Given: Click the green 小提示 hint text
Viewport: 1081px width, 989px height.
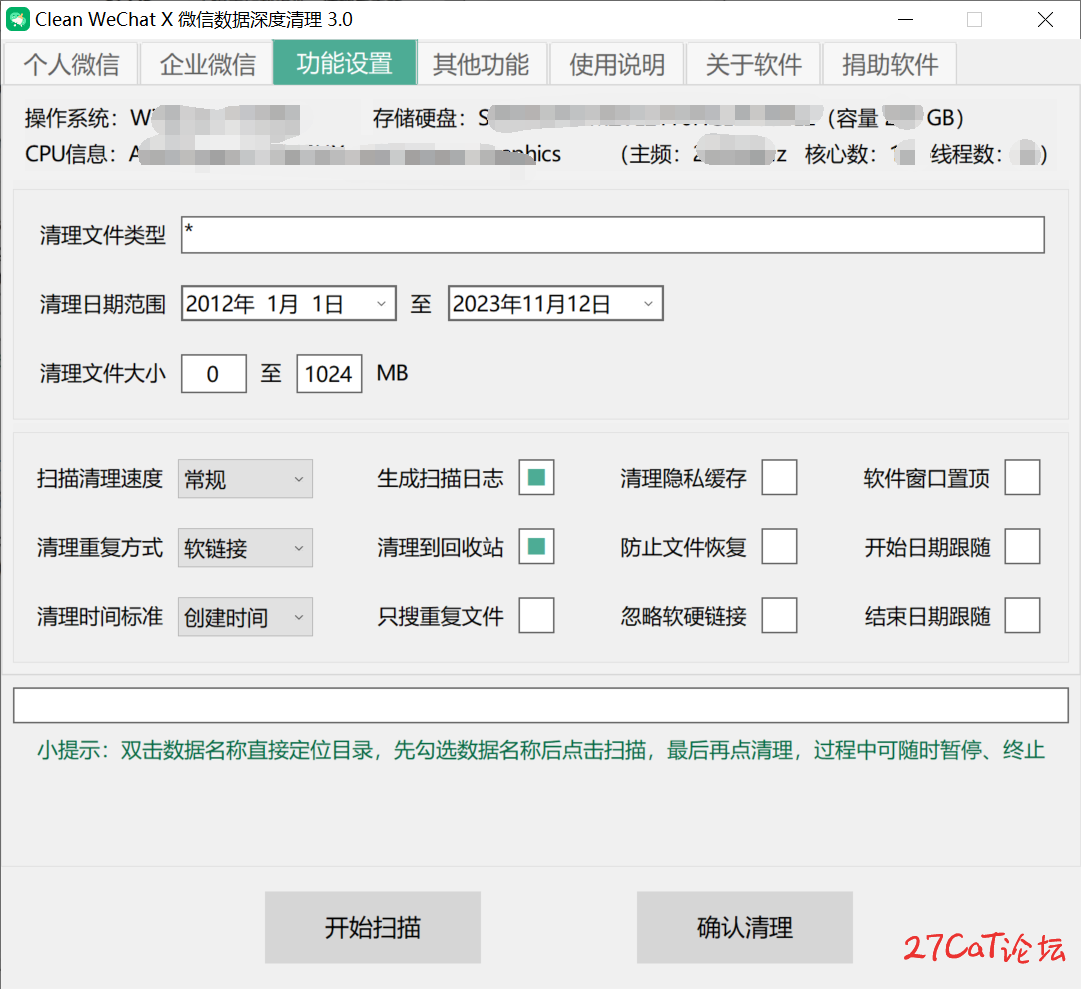Looking at the screenshot, I should [x=541, y=750].
